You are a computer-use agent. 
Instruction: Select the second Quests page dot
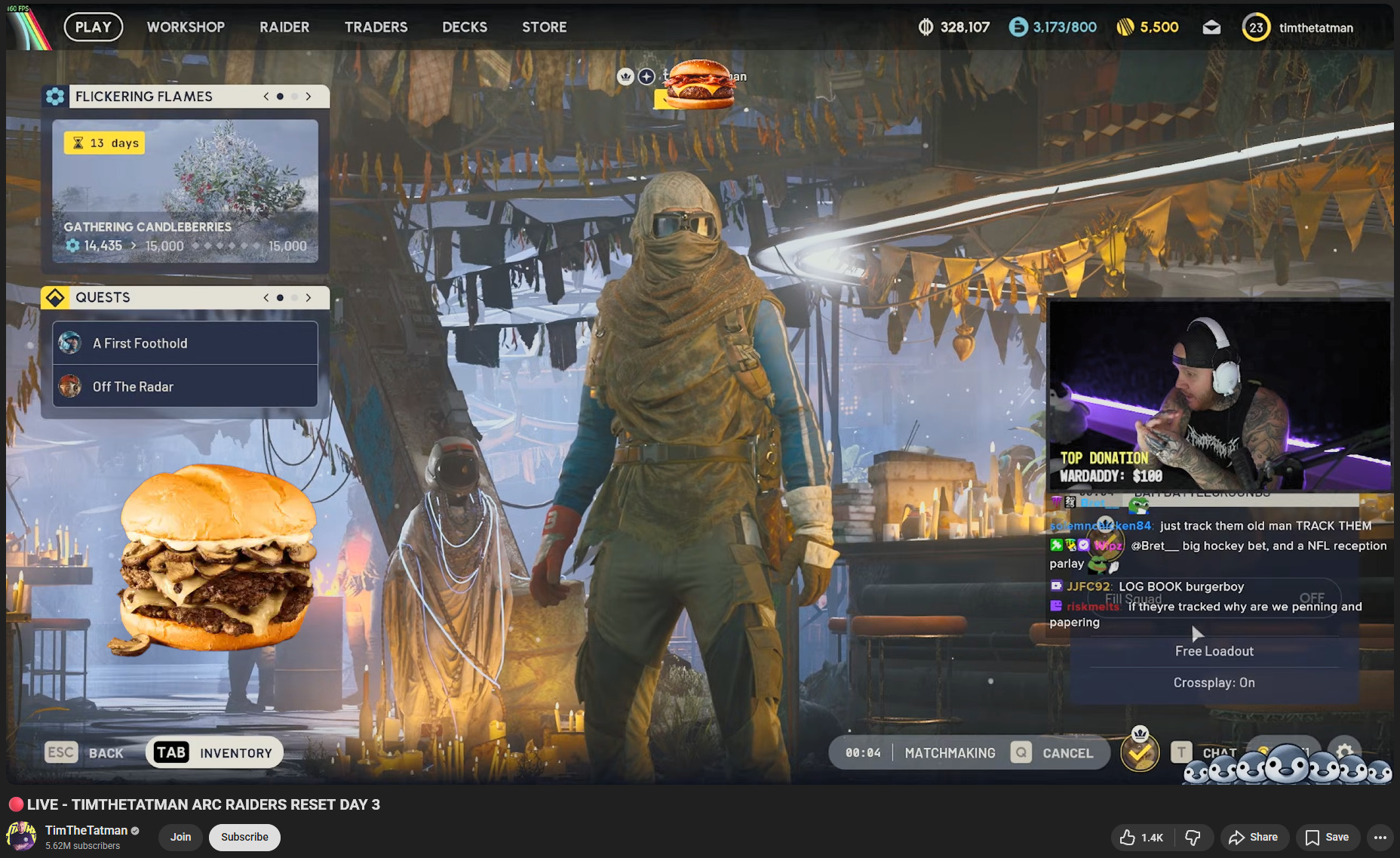294,298
